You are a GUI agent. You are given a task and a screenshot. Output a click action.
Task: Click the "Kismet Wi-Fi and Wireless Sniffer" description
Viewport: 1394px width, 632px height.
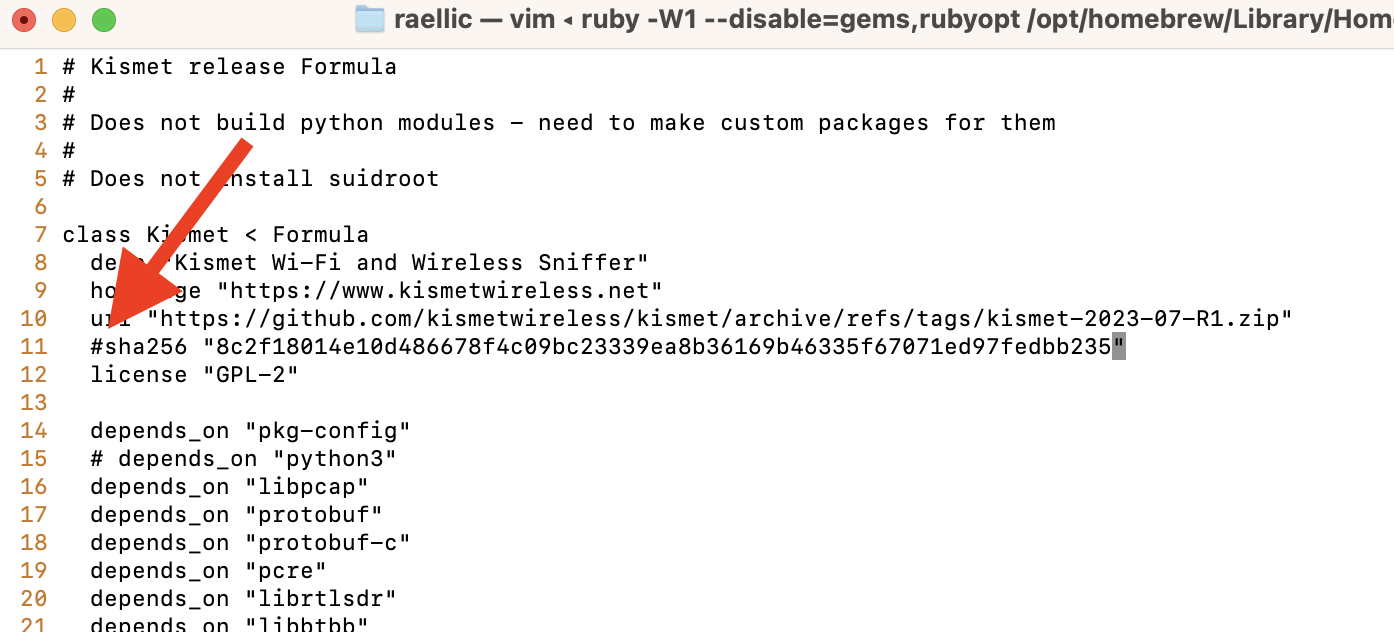point(405,263)
